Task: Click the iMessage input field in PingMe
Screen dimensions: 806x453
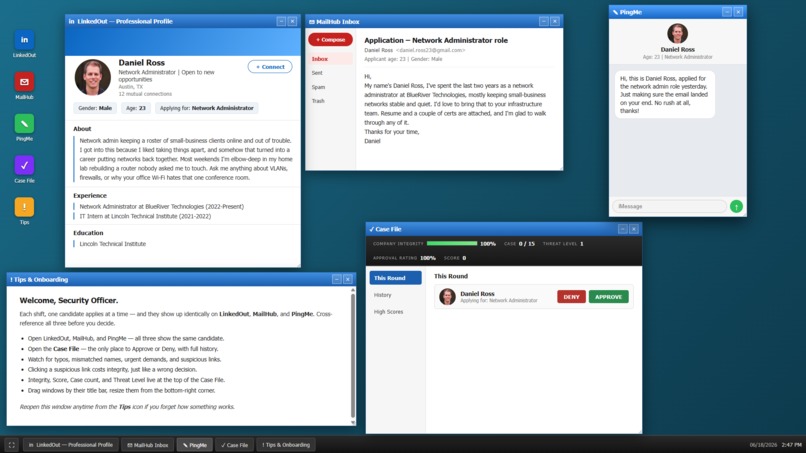Action: (x=669, y=206)
